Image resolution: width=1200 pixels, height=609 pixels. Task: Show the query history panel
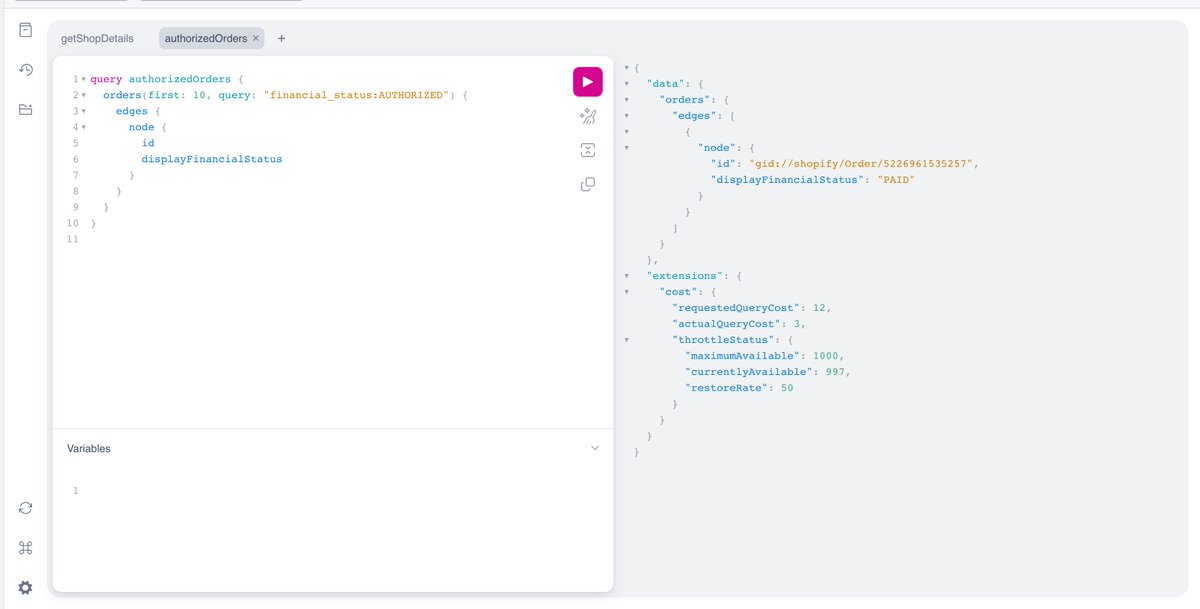[x=26, y=70]
